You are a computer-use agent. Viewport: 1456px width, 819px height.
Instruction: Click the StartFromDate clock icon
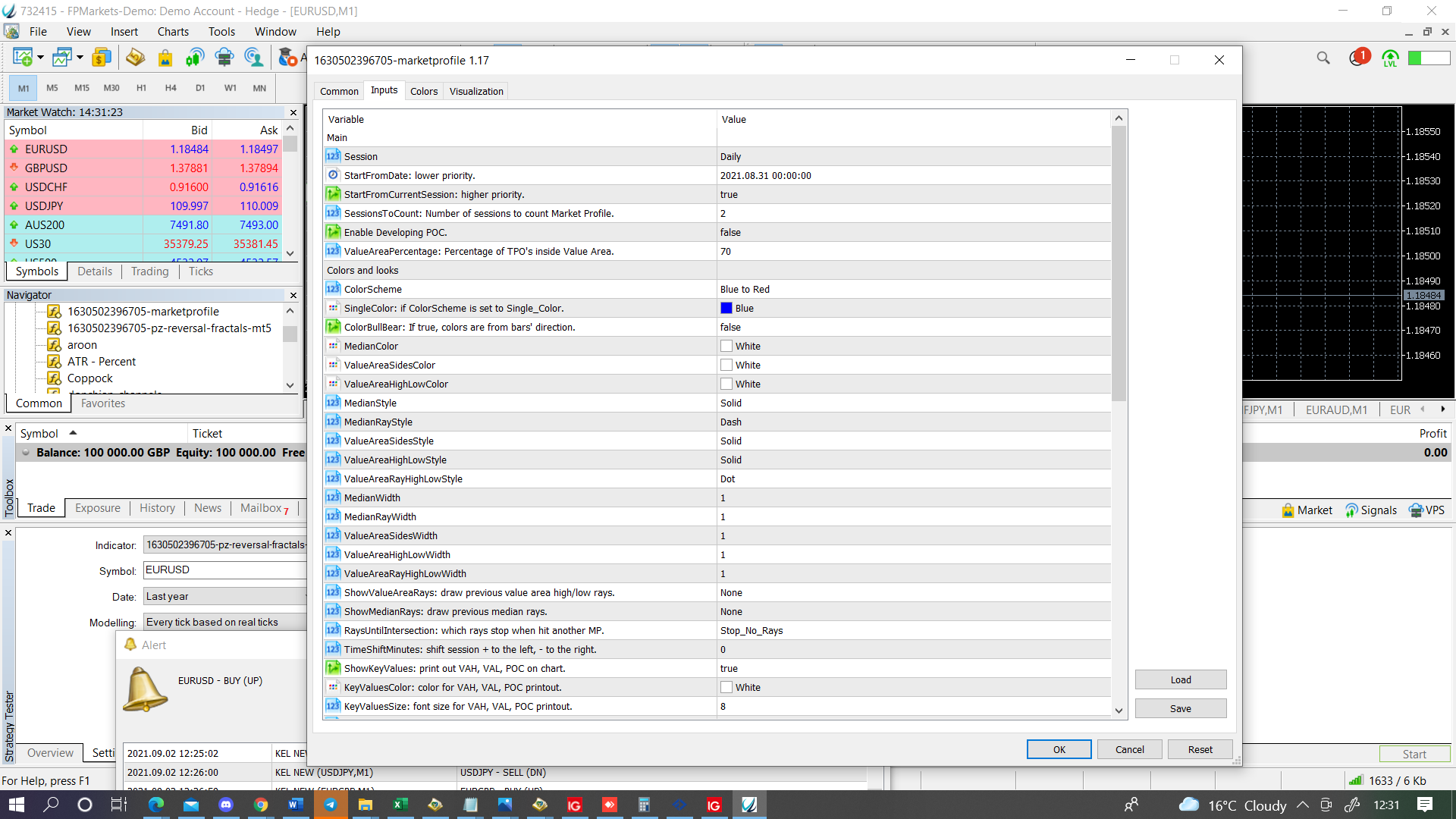point(333,175)
